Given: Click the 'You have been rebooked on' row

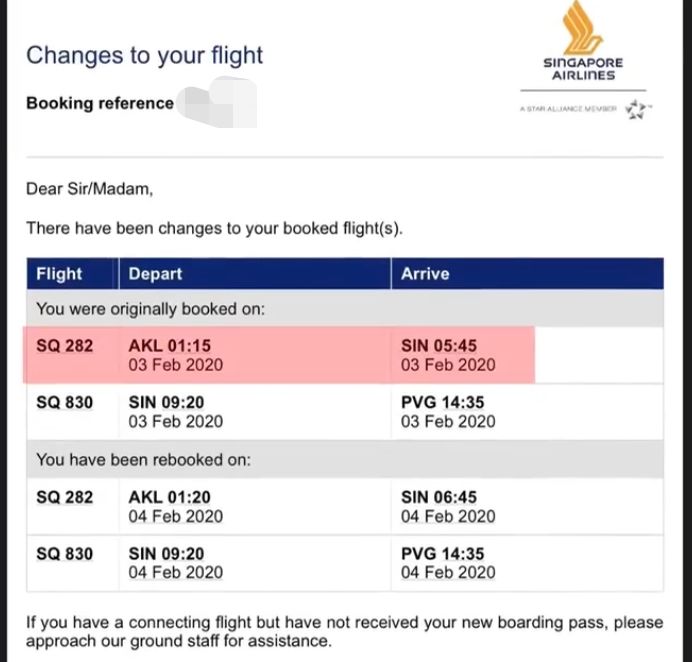Looking at the screenshot, I should [x=143, y=460].
